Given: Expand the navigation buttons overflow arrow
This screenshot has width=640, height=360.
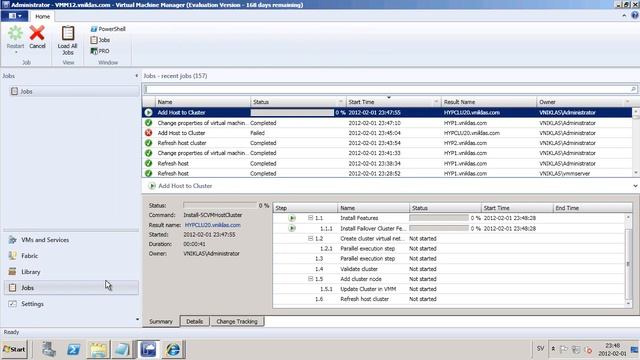Looking at the screenshot, I should click(x=137, y=319).
